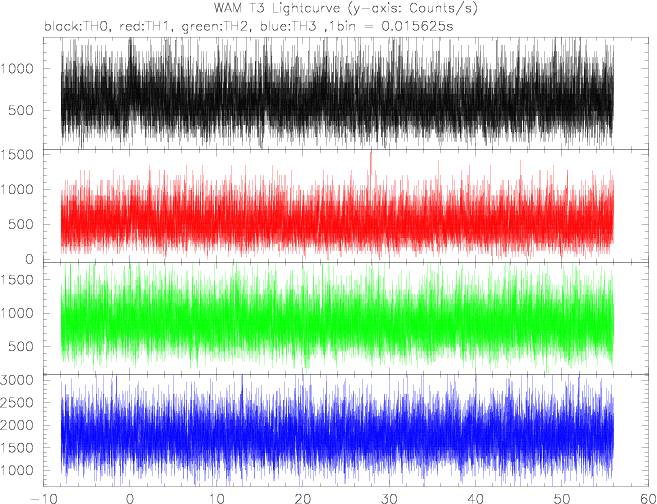
Task: Select the 1500 label on the red panel axis
Action: tap(16, 155)
